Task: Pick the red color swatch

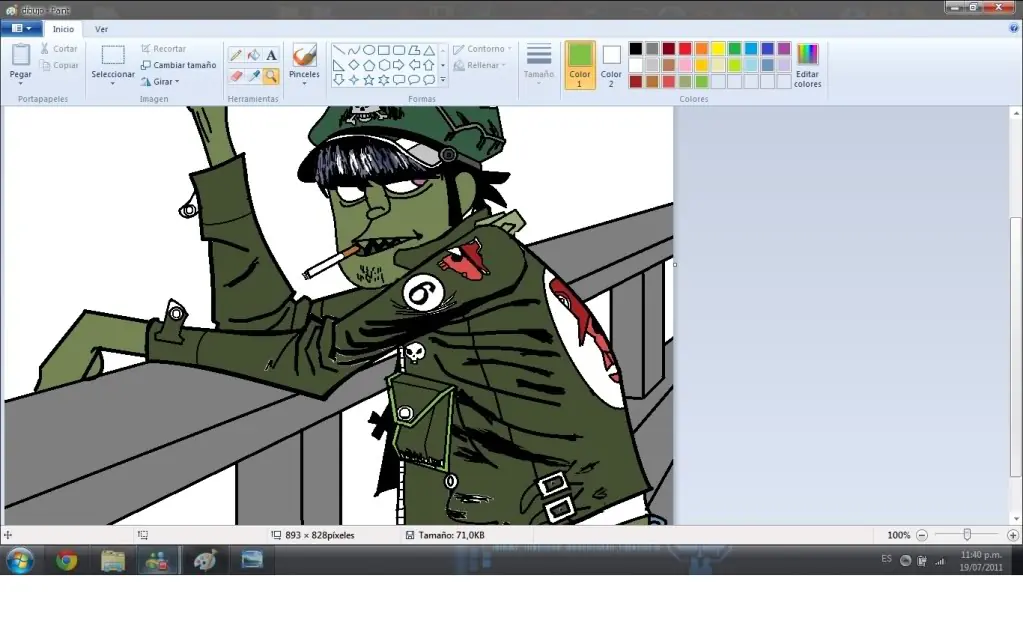Action: coord(685,49)
